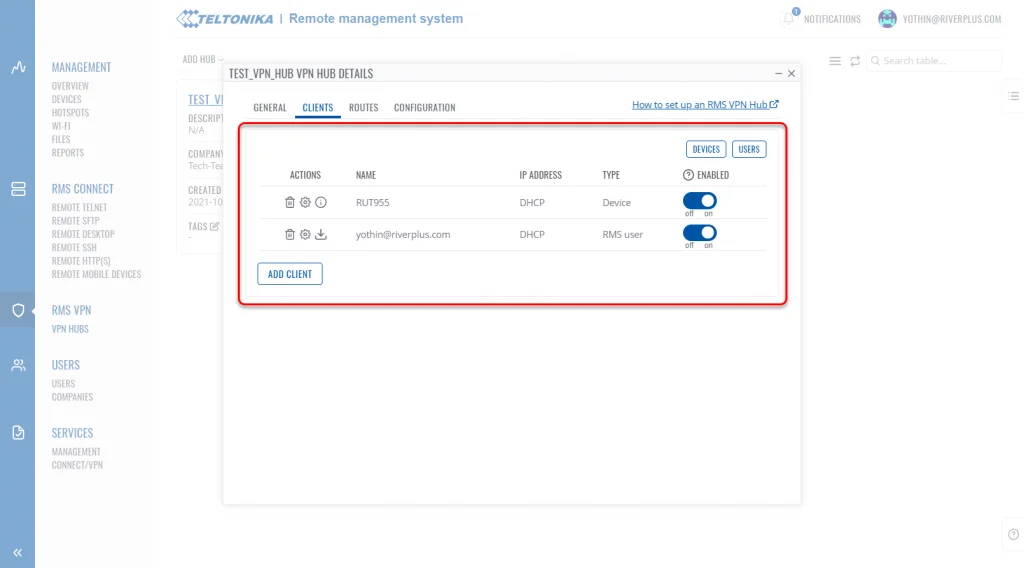1024x568 pixels.
Task: Open settings gear for RUT955 client
Action: coord(305,202)
